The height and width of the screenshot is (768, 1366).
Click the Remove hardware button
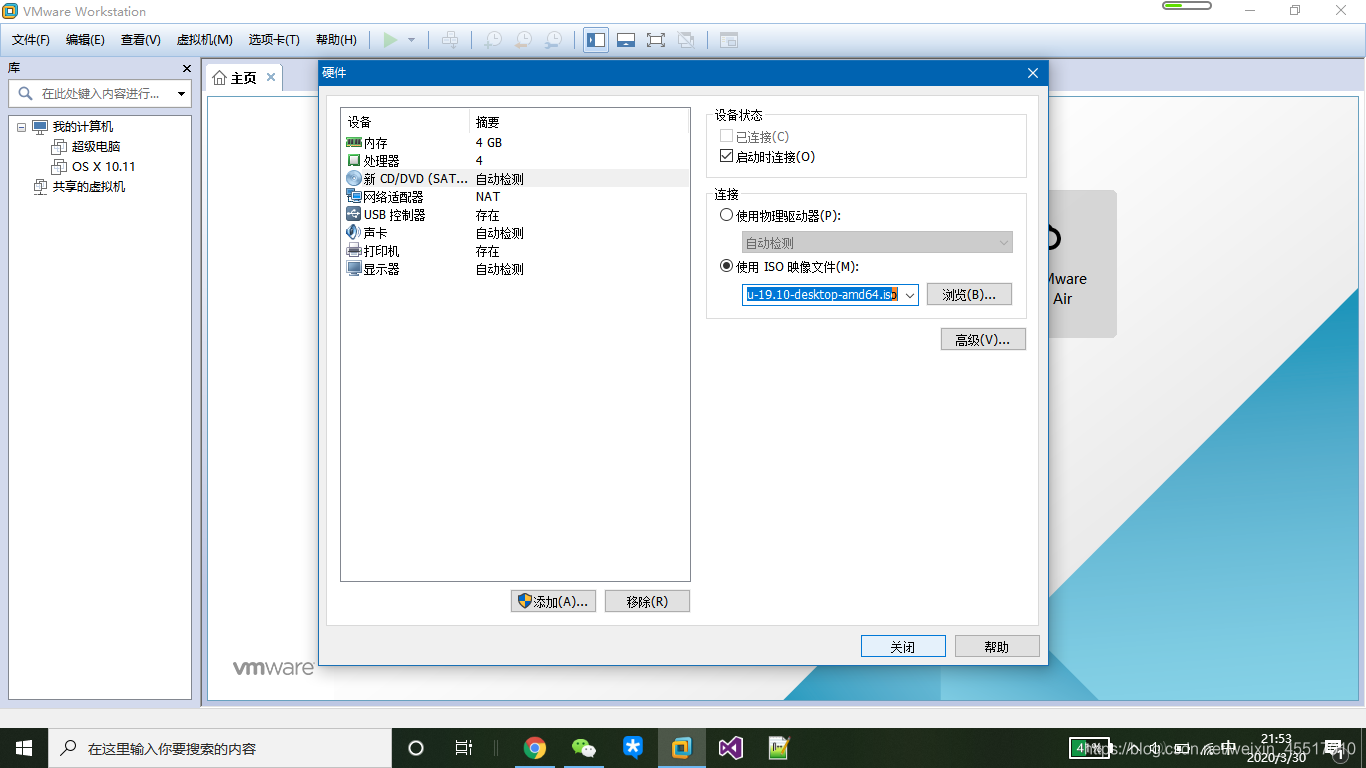click(647, 601)
